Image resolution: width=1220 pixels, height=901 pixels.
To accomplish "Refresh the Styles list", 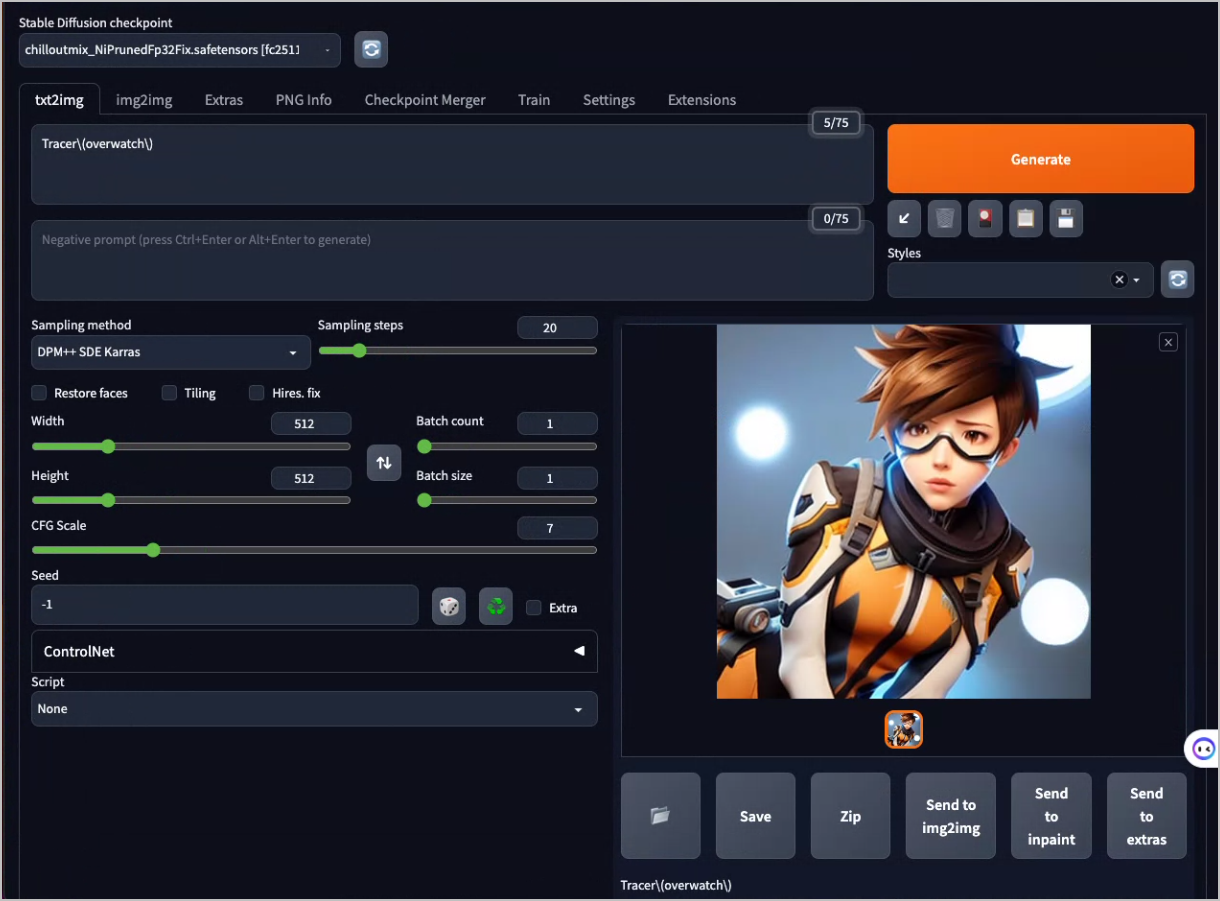I will [1177, 280].
